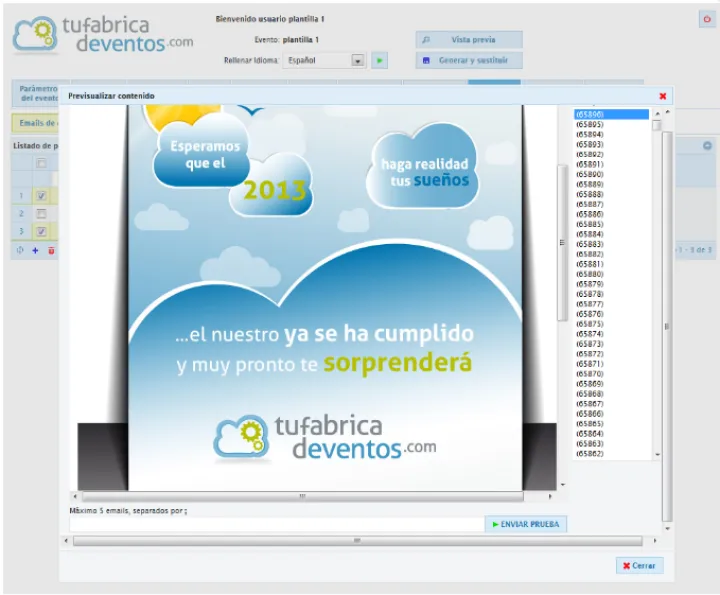Click the red delete trash icon
This screenshot has width=720, height=595.
tap(51, 250)
